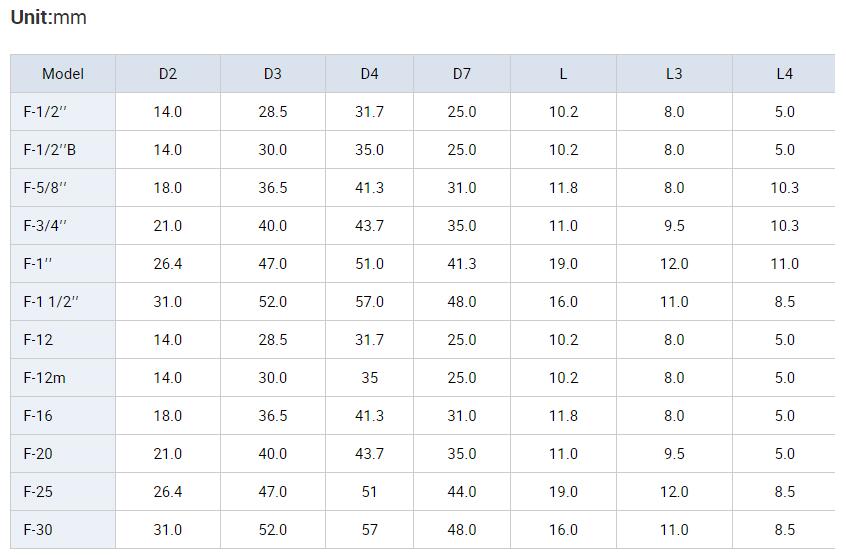Click the D3 column header
Image resolution: width=846 pixels, height=557 pixels.
(272, 73)
